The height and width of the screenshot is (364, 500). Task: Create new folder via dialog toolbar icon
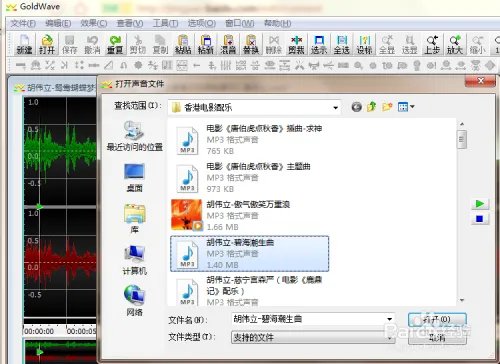387,107
